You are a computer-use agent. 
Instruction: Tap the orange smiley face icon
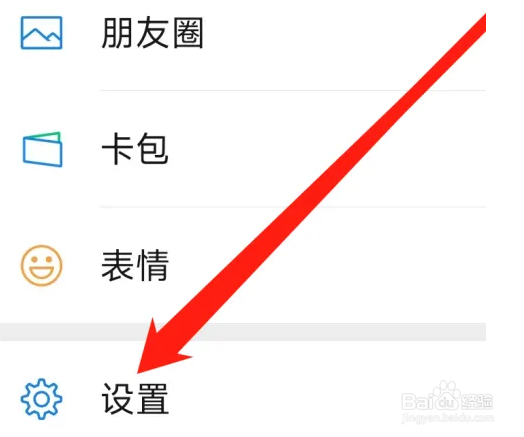point(41,266)
